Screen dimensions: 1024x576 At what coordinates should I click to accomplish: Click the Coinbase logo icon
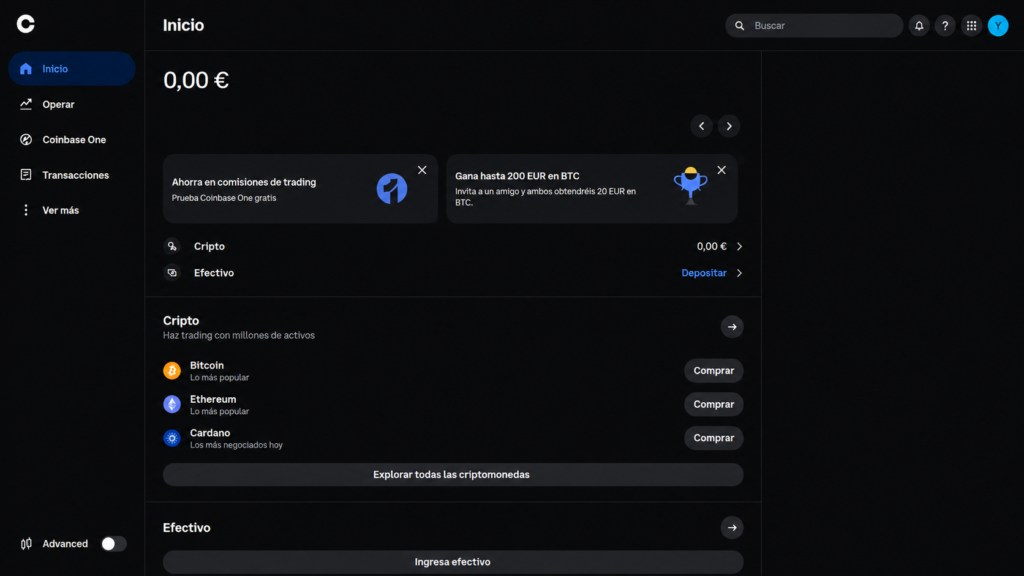click(25, 24)
